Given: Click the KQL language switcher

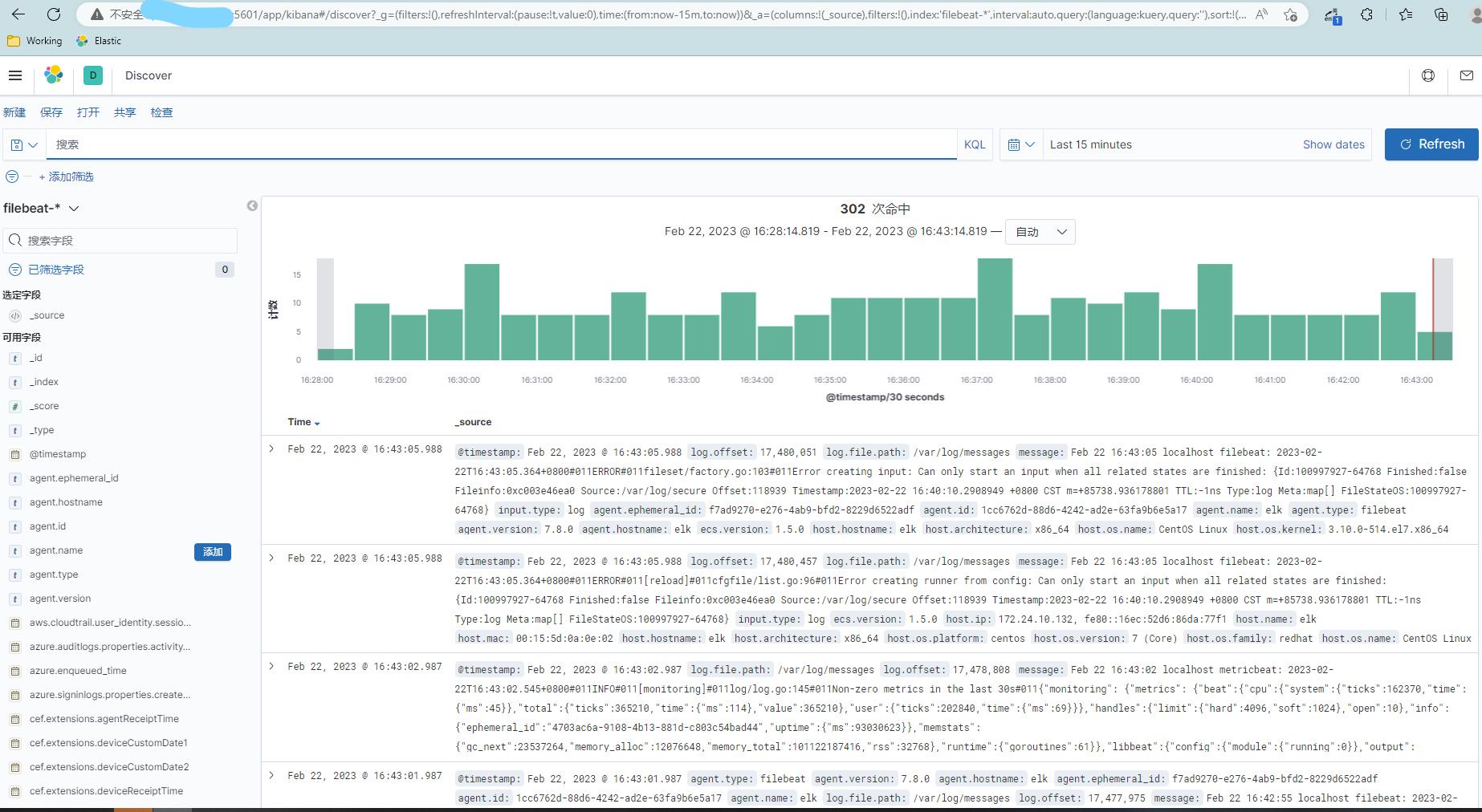Looking at the screenshot, I should 975,144.
